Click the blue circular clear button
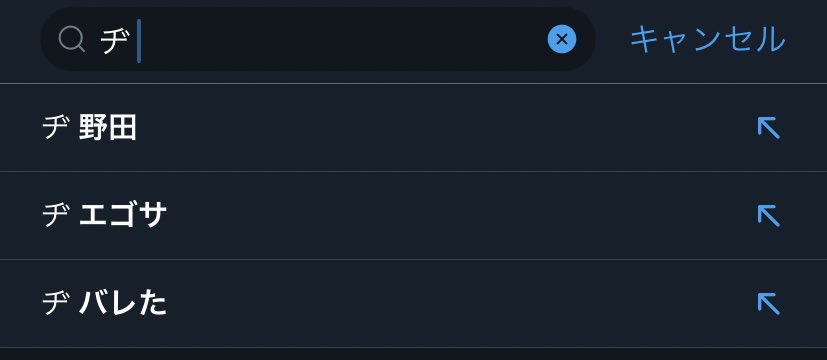This screenshot has width=827, height=360. coord(562,39)
